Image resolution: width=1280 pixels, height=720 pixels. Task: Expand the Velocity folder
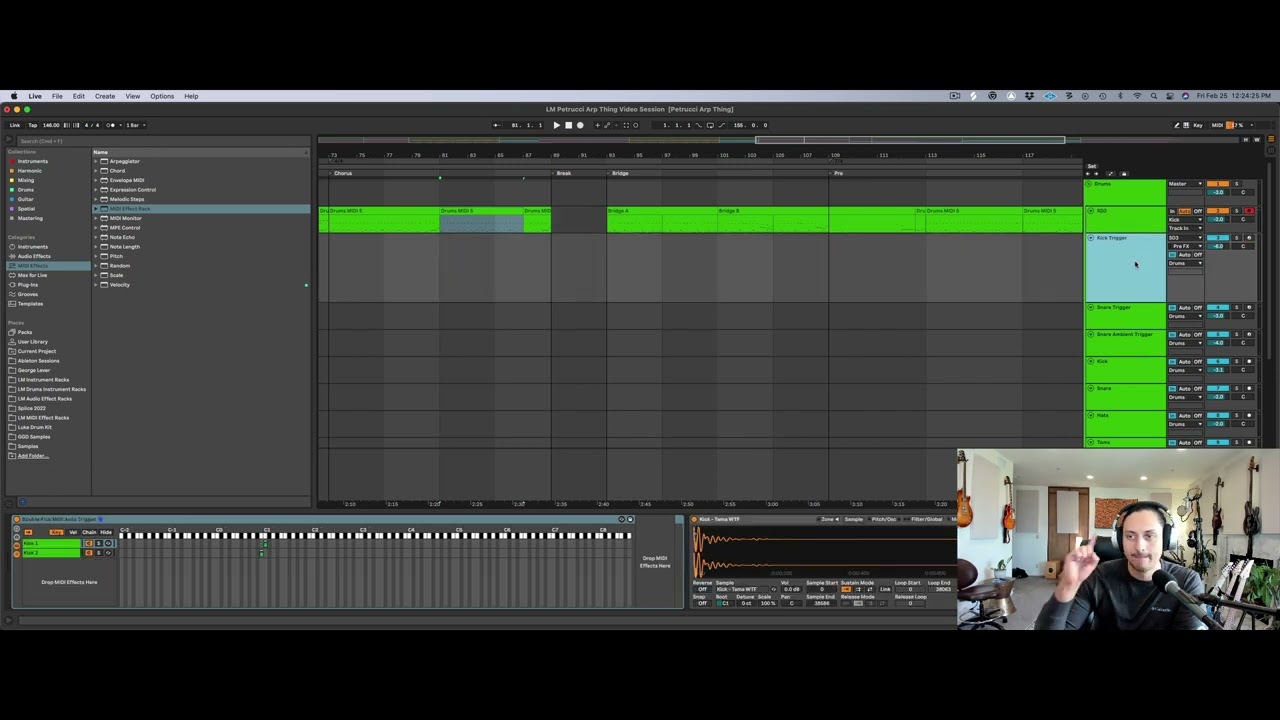click(x=96, y=285)
